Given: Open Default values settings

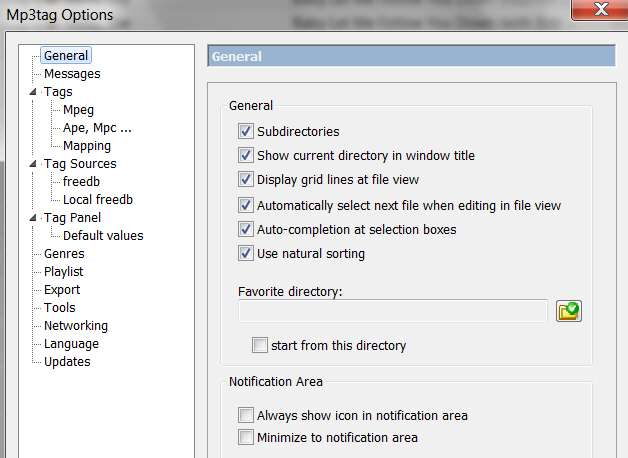Looking at the screenshot, I should click(x=103, y=236).
